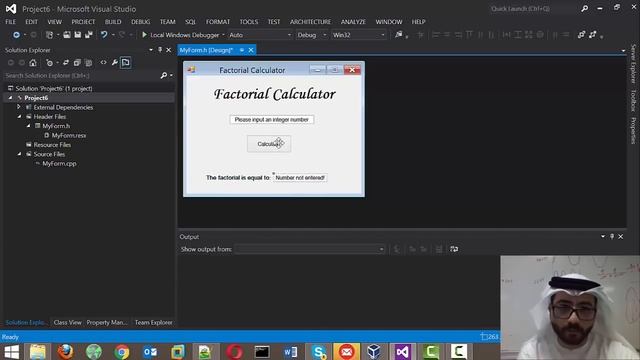Sync with active document in Solution Explorer
Screen dimensions: 640x360
coord(66,63)
